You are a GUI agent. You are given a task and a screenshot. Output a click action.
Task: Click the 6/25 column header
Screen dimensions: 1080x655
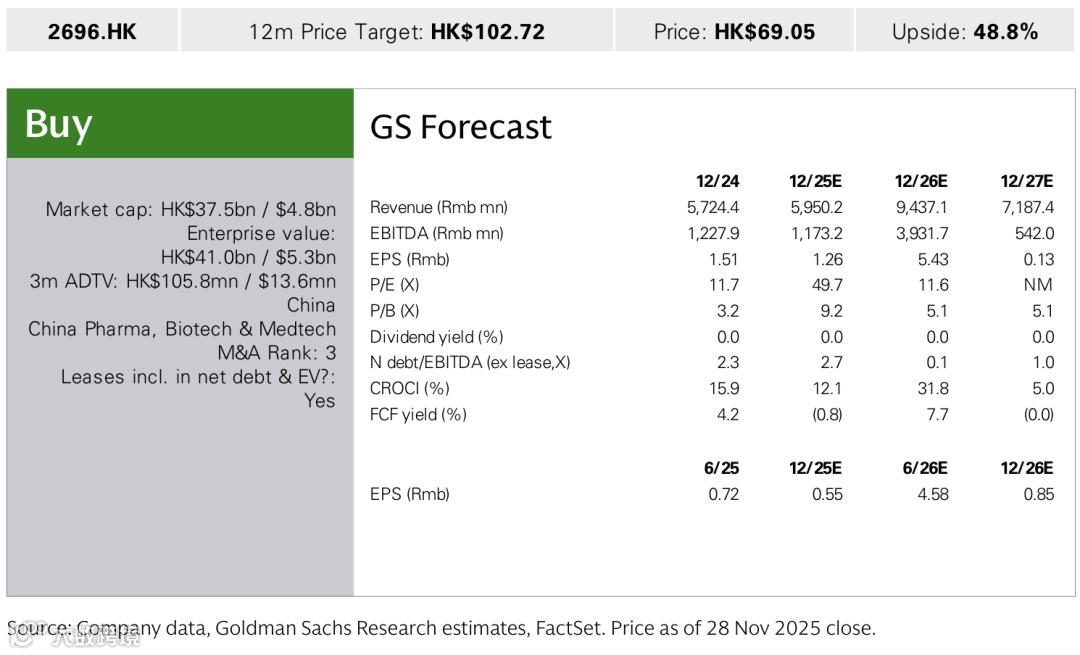[x=721, y=468]
